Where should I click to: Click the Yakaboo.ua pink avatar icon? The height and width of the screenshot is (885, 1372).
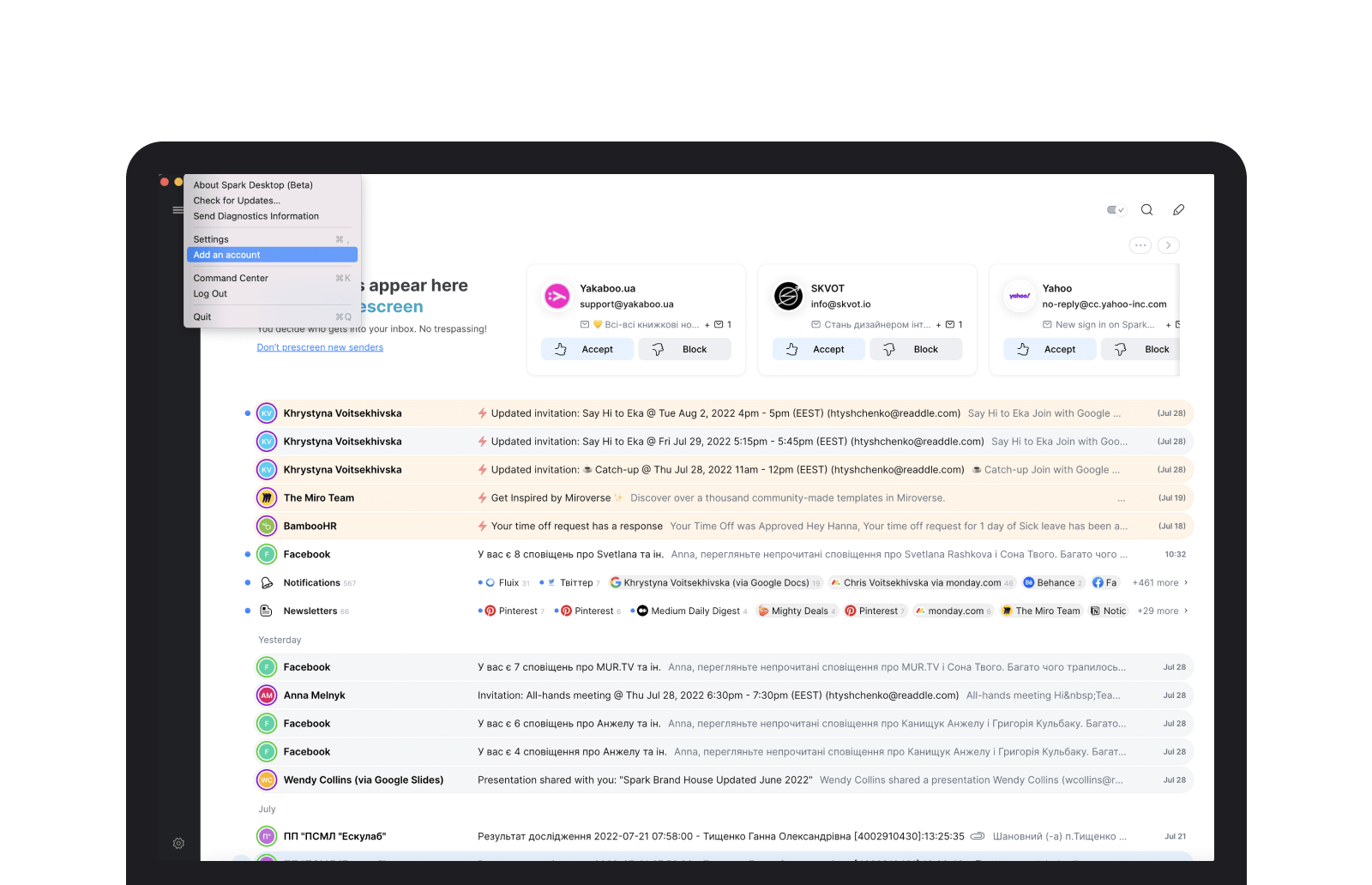pos(557,297)
